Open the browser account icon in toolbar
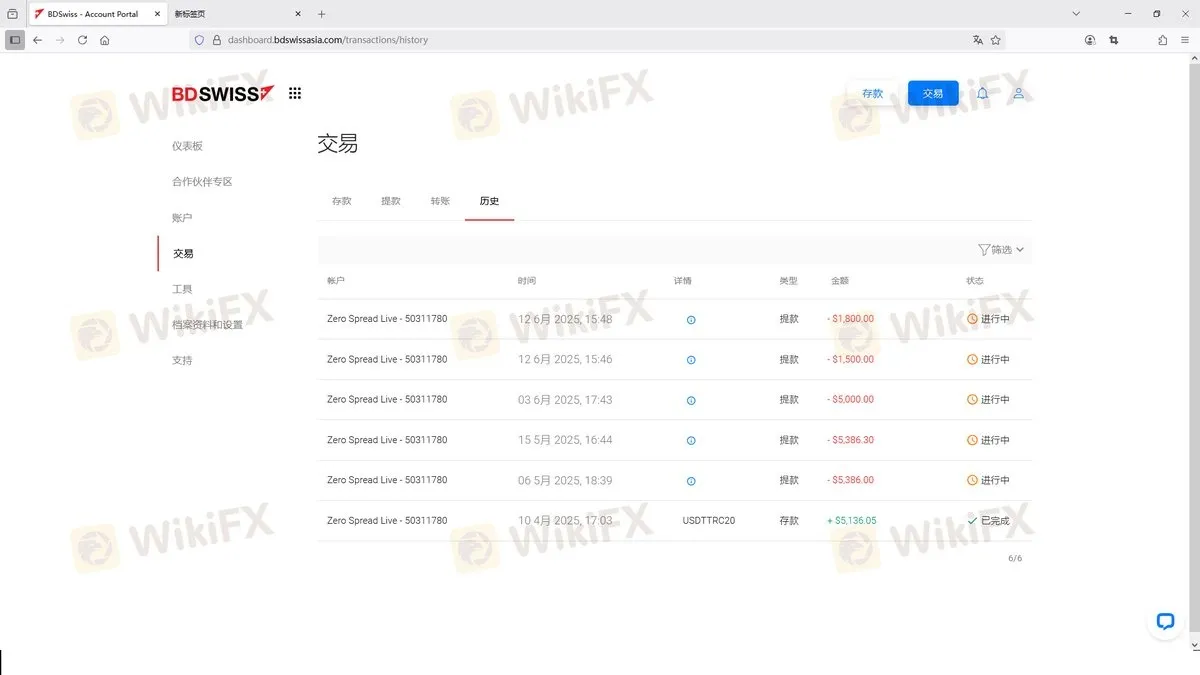Image resolution: width=1200 pixels, height=675 pixels. click(1090, 40)
